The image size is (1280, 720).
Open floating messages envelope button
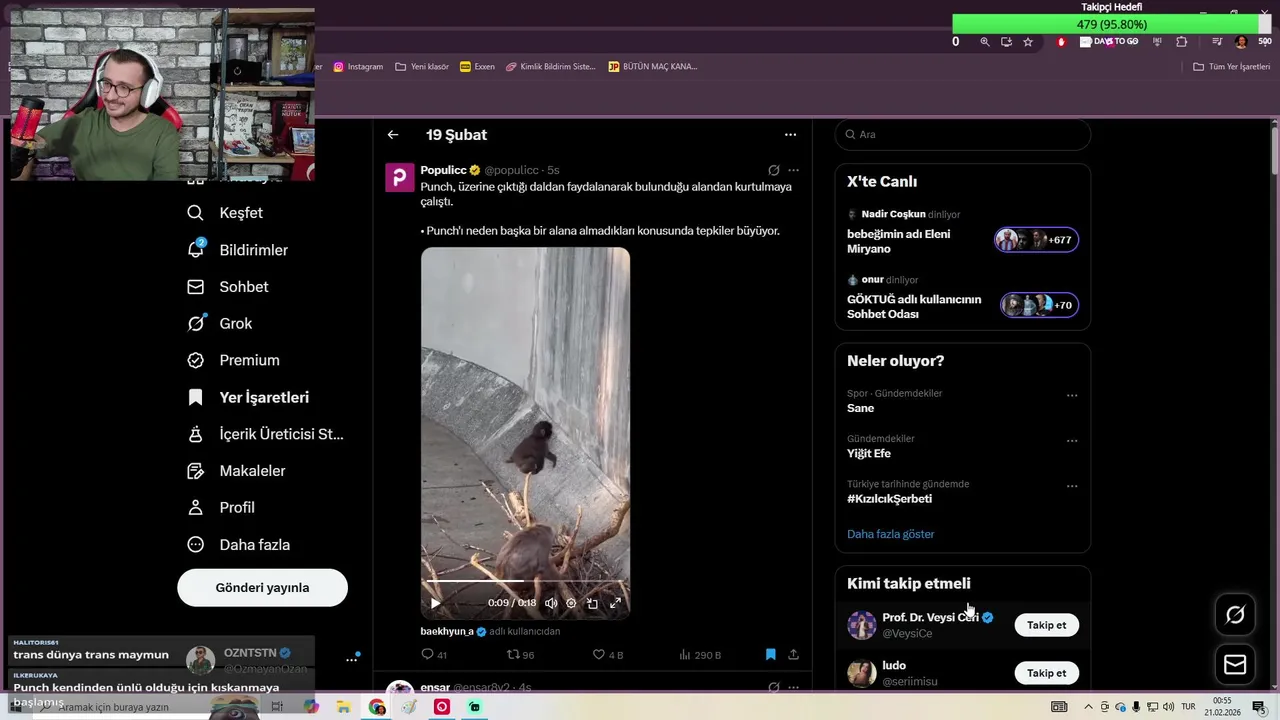1235,665
